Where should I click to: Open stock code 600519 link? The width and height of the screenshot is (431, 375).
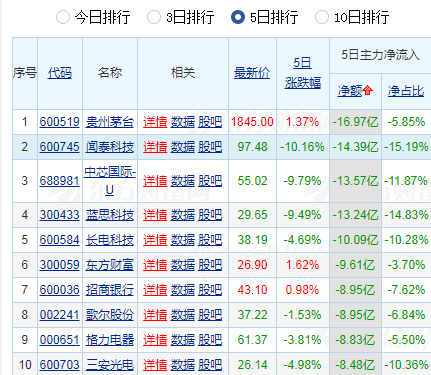click(x=60, y=122)
